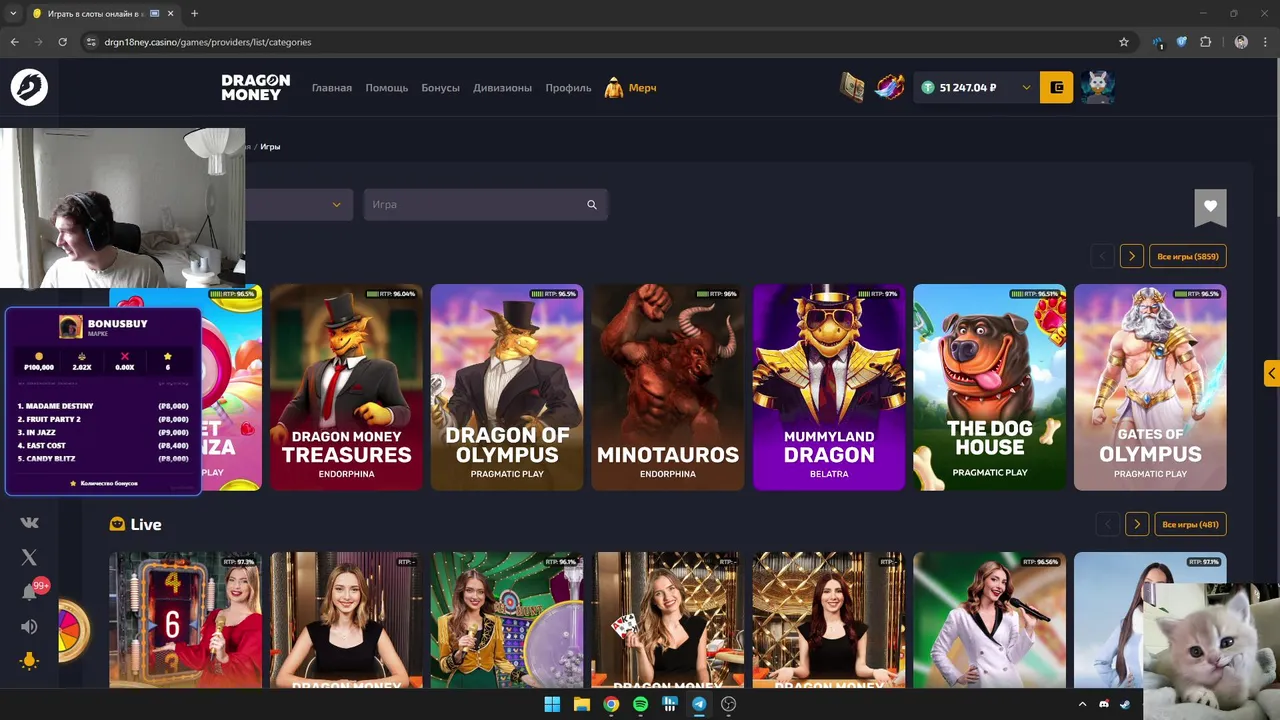This screenshot has height=720, width=1280.
Task: Open Spotify from the taskbar
Action: tap(640, 704)
